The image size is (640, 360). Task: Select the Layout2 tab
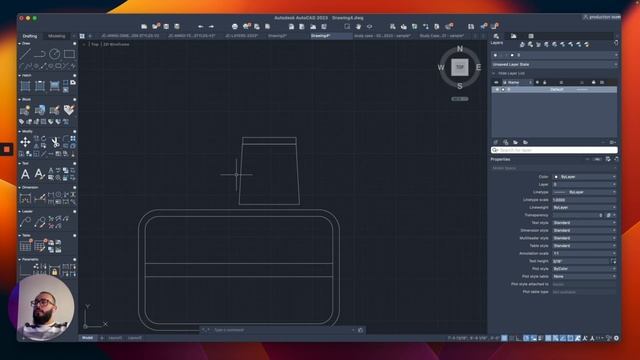pos(135,338)
